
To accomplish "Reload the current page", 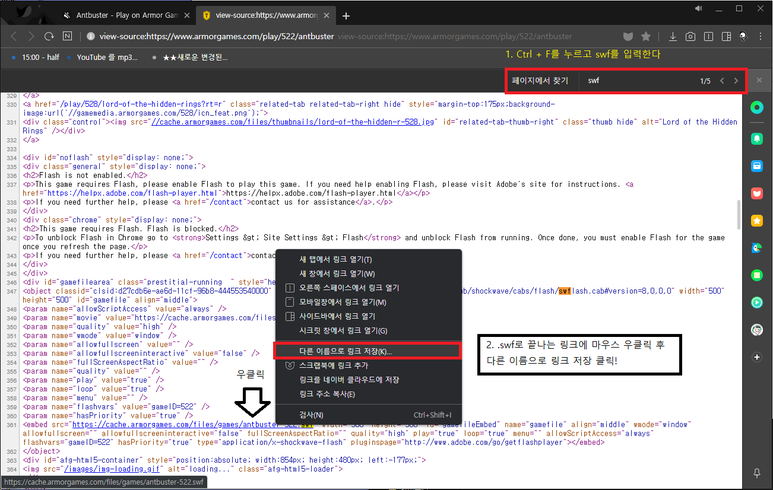I will click(49, 36).
